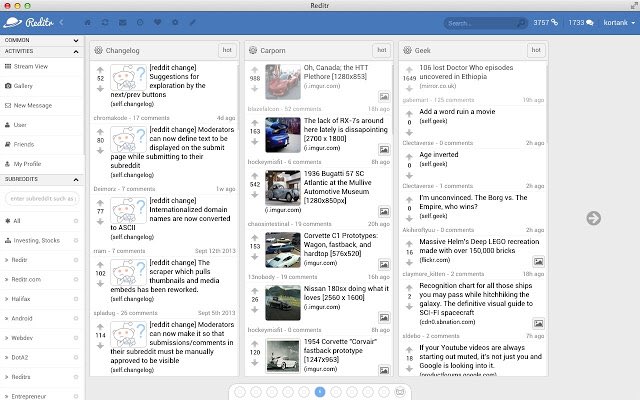Click last icon in bottom page indicator
The height and width of the screenshot is (400, 640).
click(x=400, y=392)
